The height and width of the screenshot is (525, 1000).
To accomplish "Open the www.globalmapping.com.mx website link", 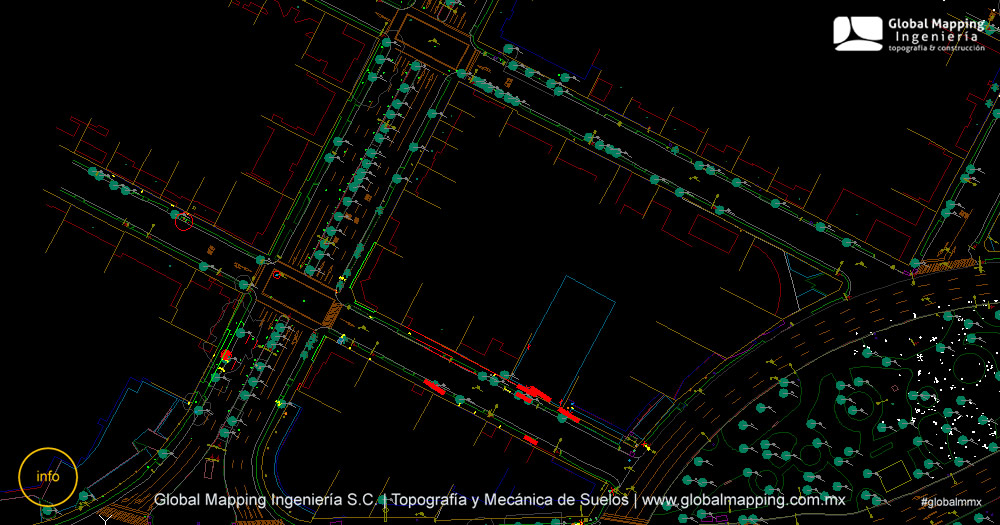I will tap(744, 499).
